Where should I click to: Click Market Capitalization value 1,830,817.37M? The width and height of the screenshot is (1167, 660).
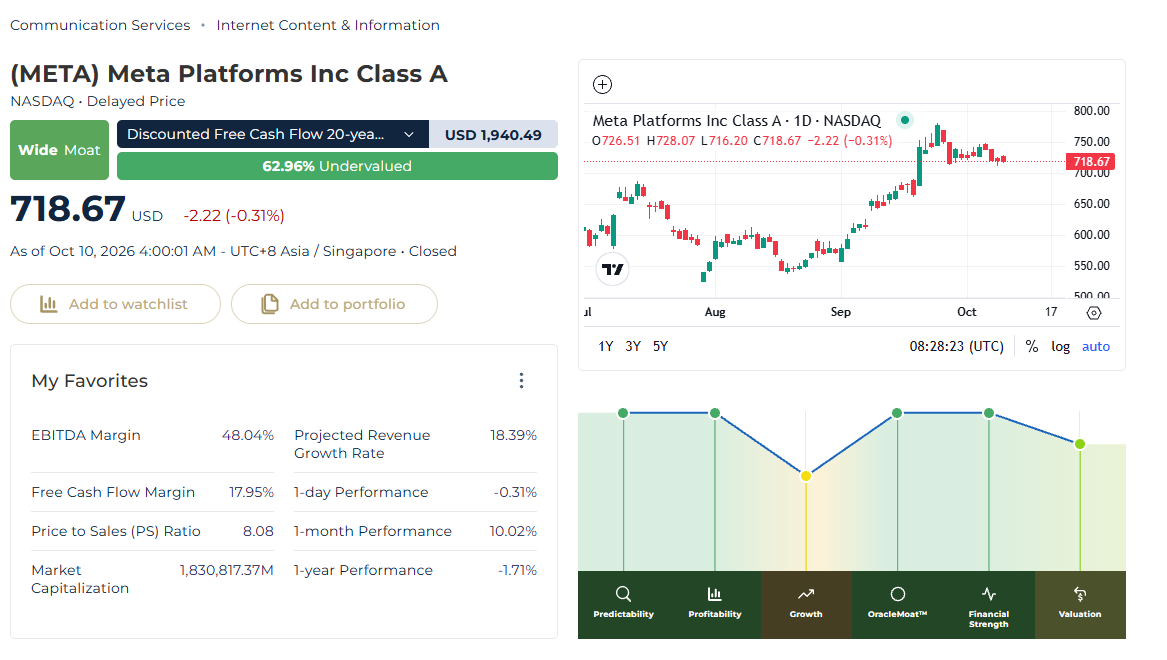point(226,570)
